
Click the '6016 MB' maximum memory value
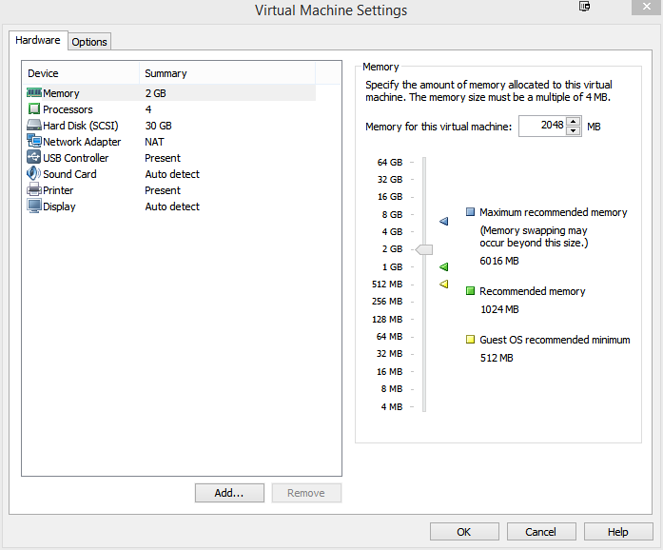coord(499,261)
